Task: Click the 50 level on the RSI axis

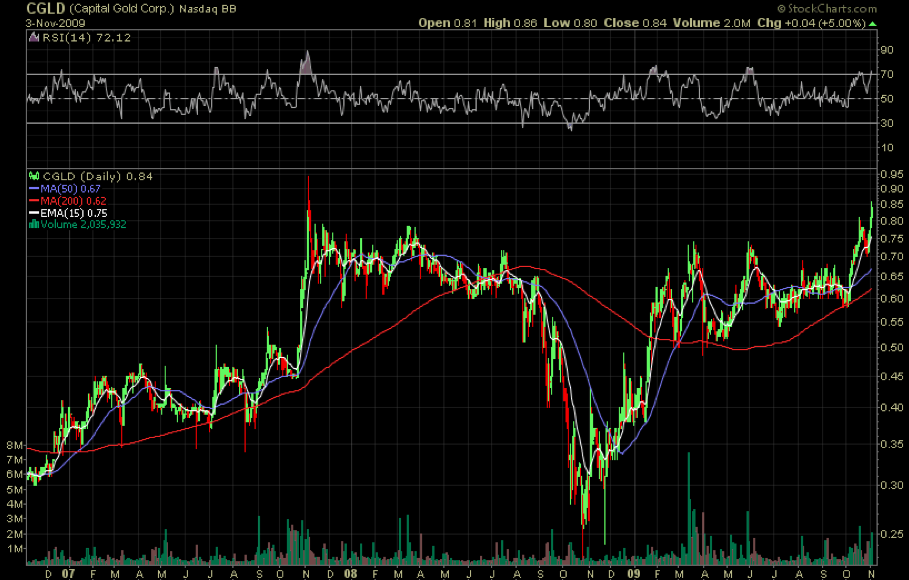Action: pos(887,99)
